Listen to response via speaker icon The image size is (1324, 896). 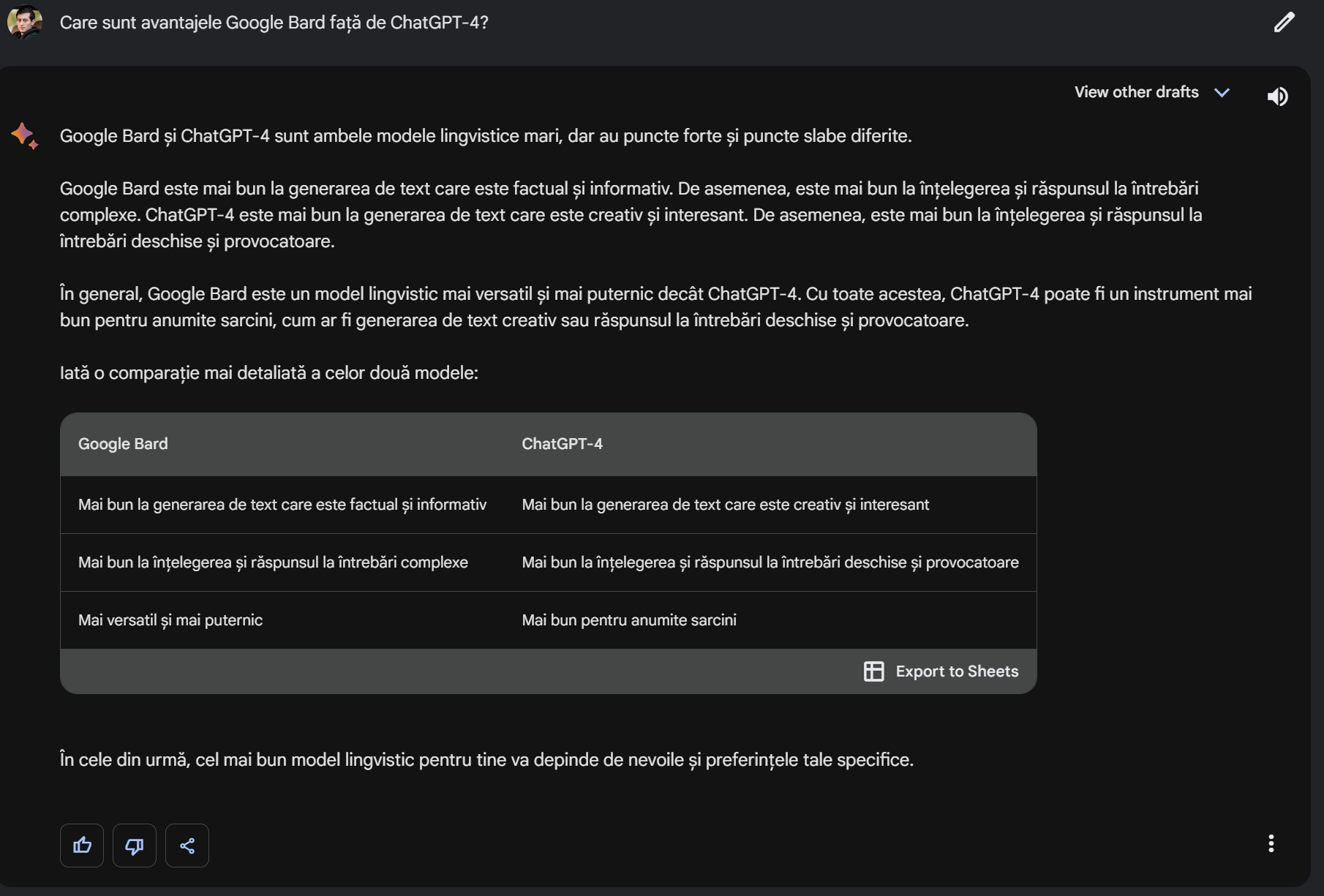coord(1277,97)
